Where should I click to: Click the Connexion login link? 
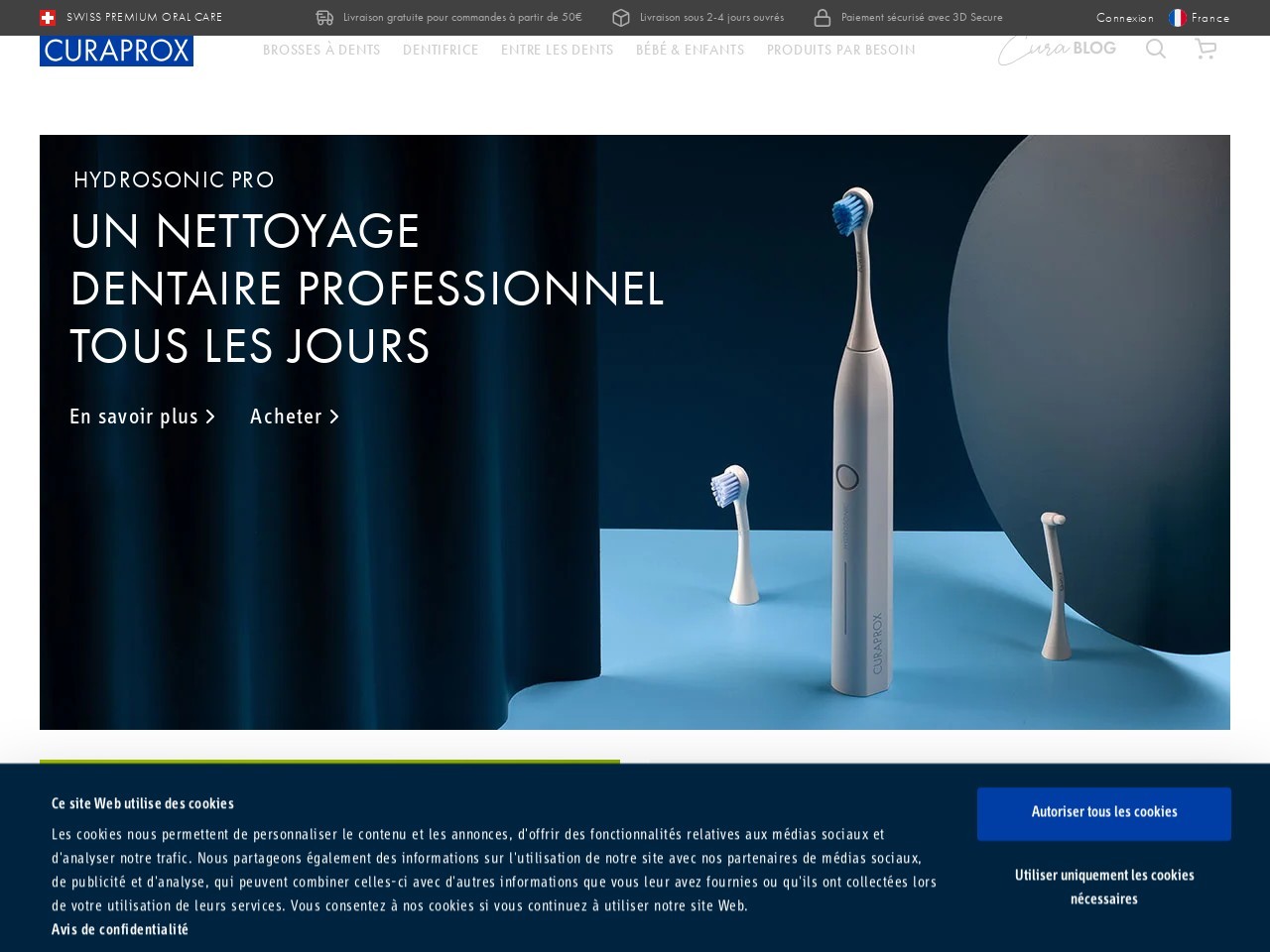1125,18
